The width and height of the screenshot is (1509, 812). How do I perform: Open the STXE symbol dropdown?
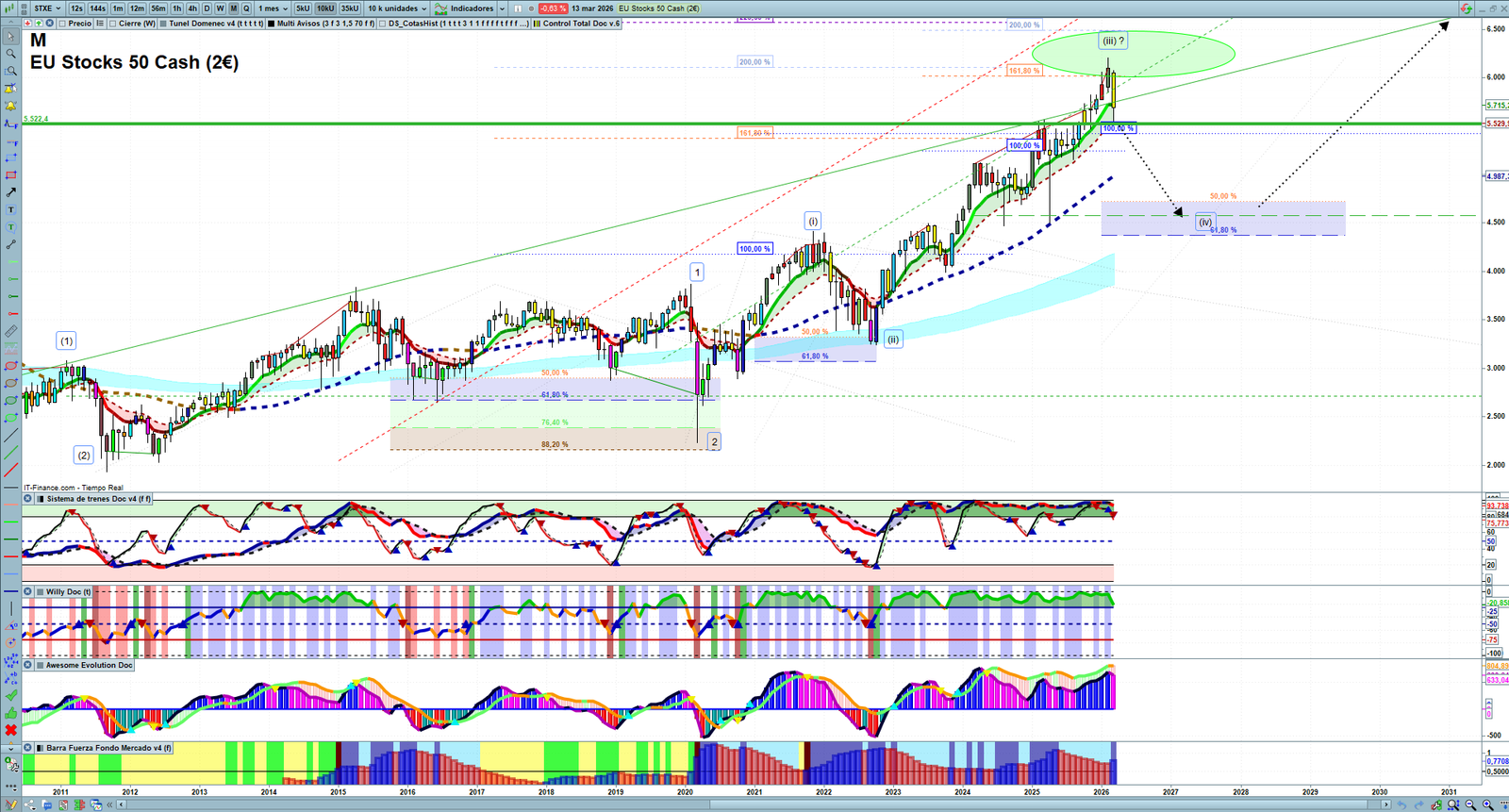click(47, 8)
